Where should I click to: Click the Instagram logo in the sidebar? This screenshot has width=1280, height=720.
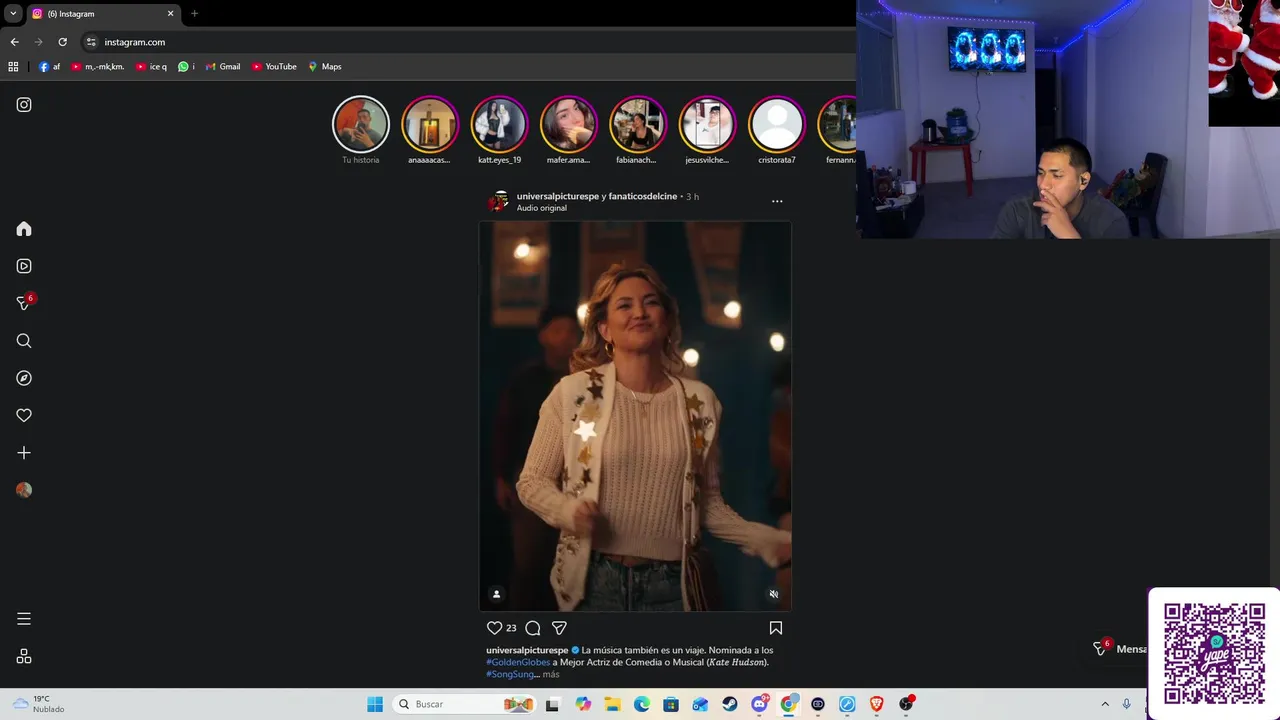24,104
